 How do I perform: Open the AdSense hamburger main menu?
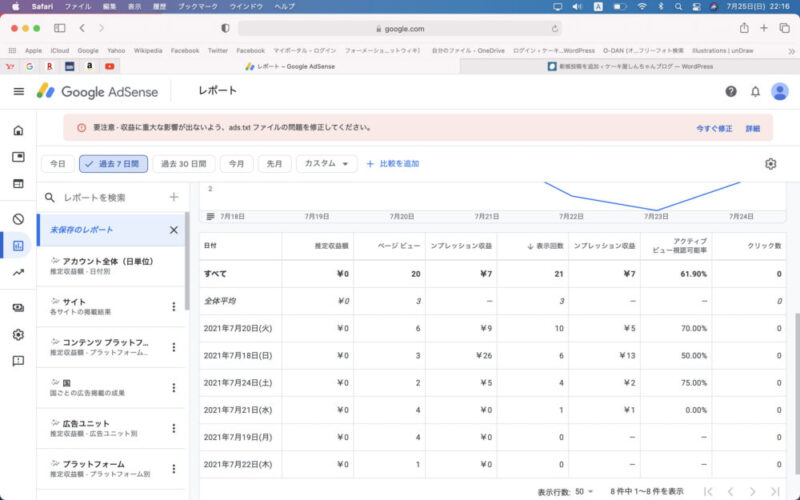[x=18, y=91]
